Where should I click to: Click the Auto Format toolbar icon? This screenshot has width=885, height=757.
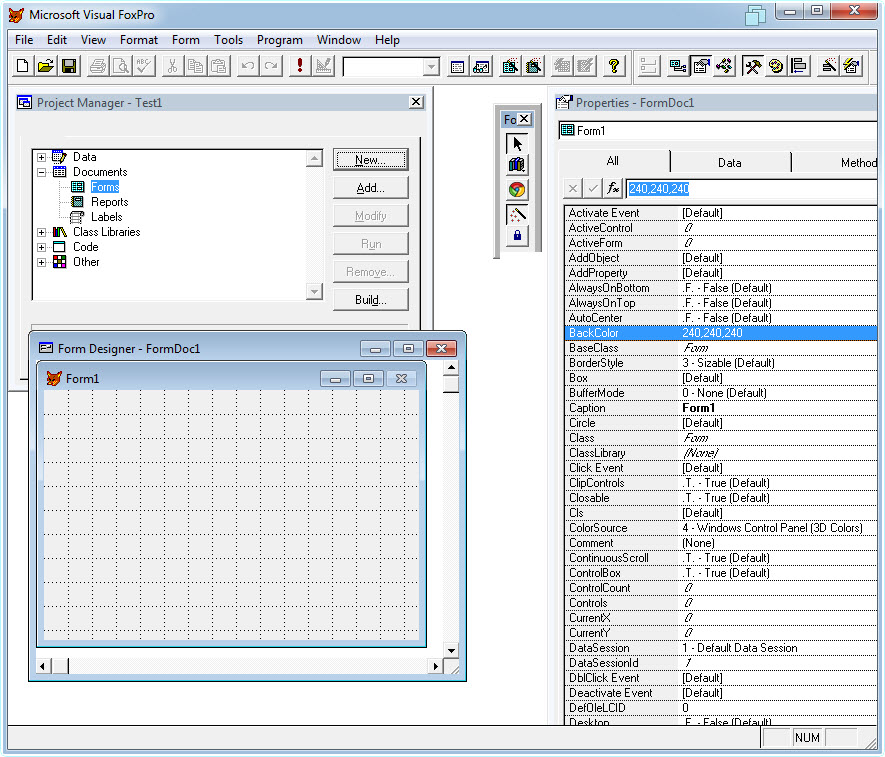click(852, 67)
